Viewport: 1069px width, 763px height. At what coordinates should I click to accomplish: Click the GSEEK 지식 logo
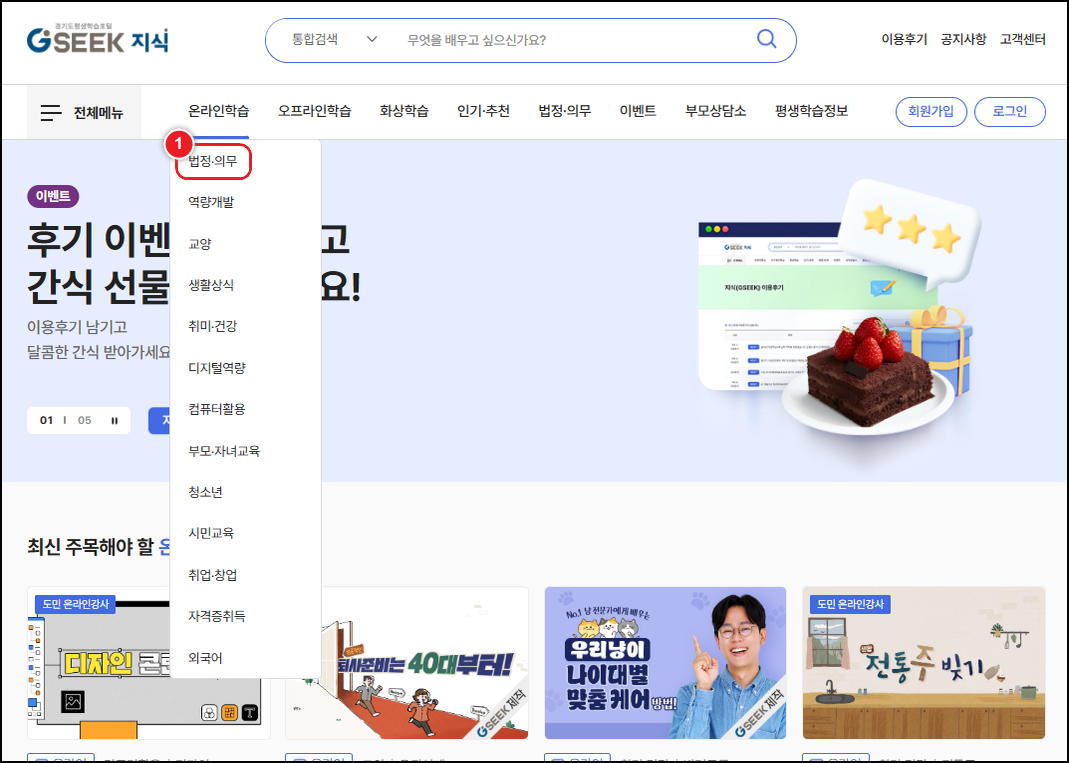(97, 39)
